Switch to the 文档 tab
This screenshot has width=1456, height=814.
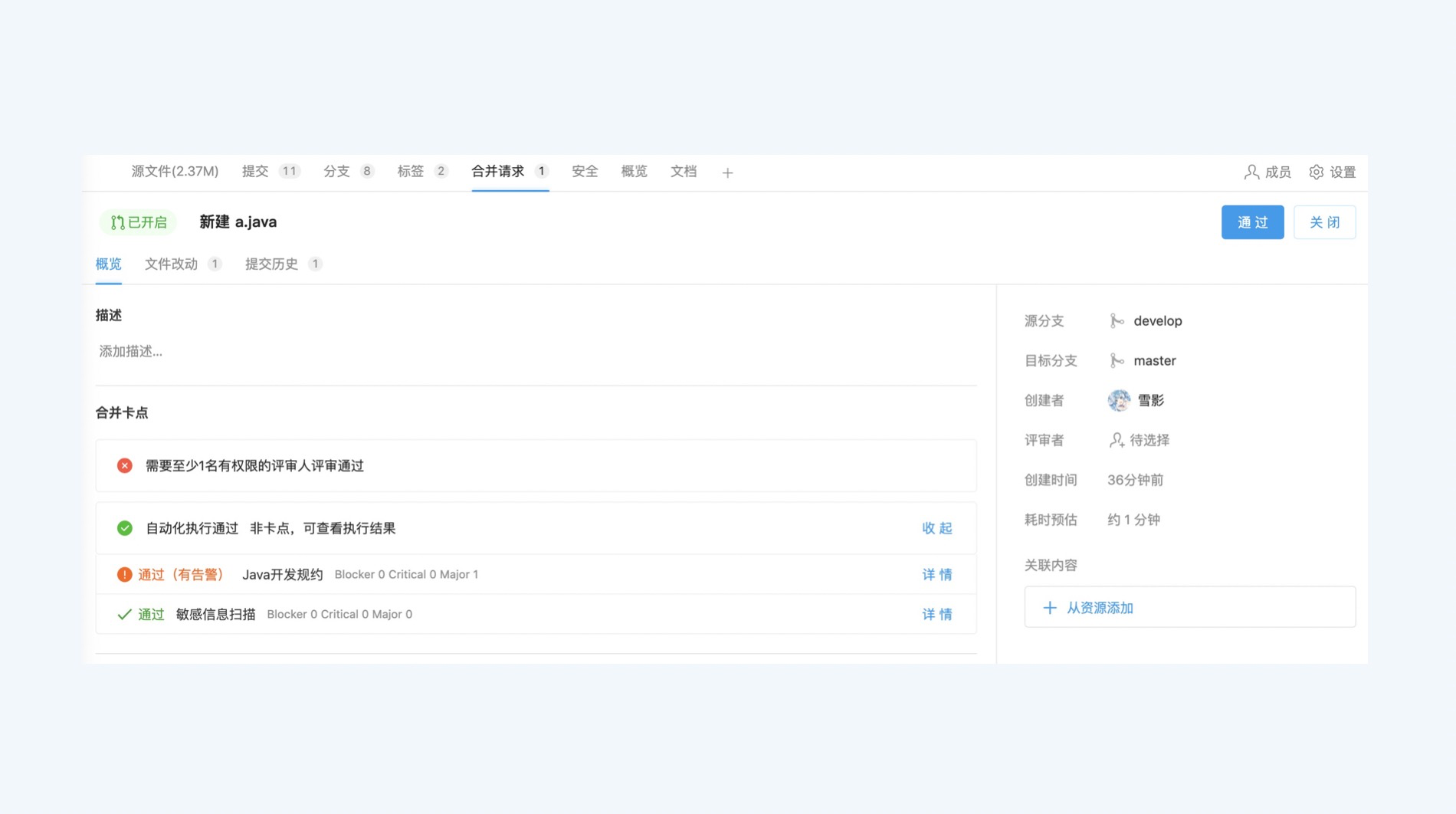pos(684,172)
